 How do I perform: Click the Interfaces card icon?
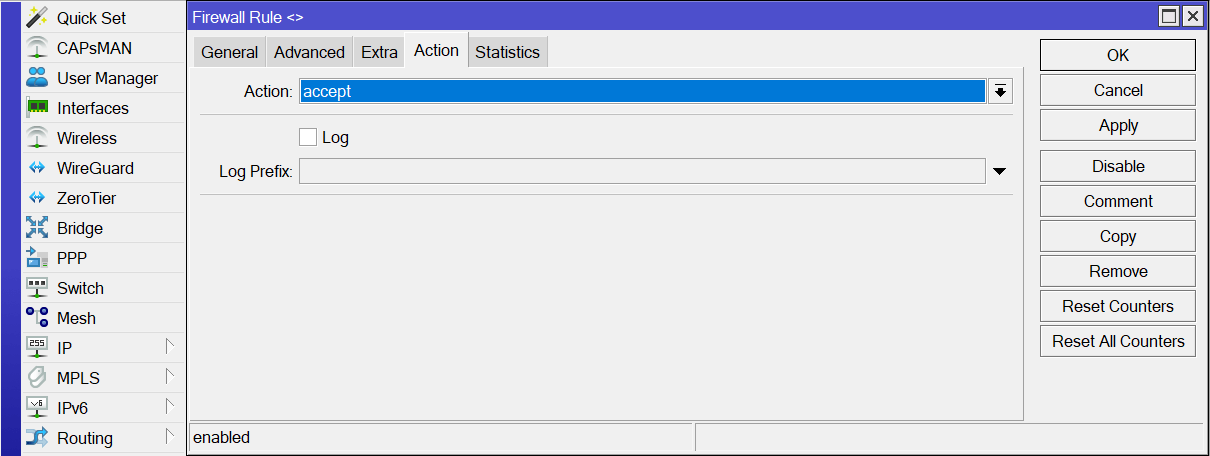click(x=37, y=108)
